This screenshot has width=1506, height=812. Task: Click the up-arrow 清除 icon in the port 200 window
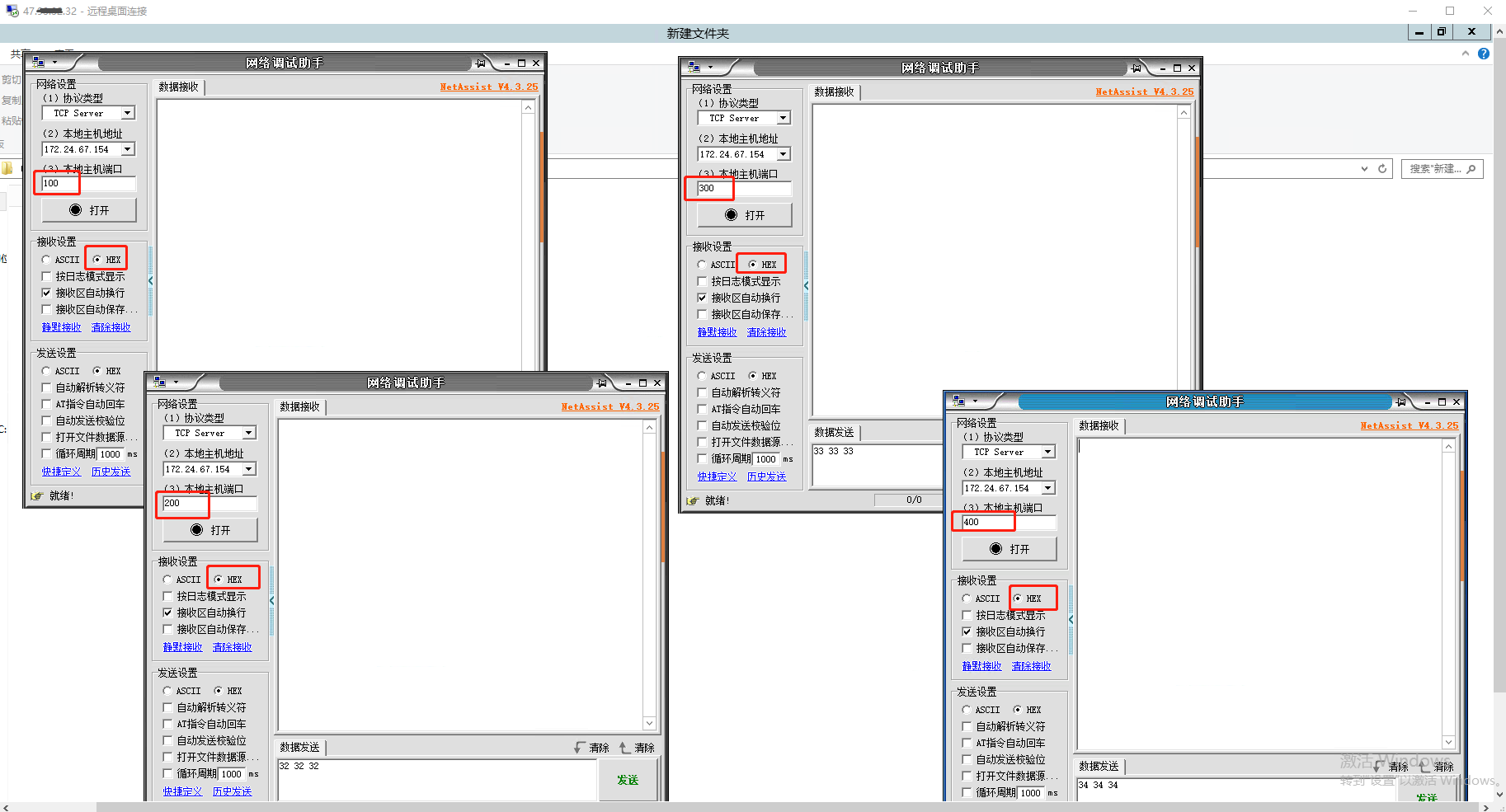pos(625,748)
